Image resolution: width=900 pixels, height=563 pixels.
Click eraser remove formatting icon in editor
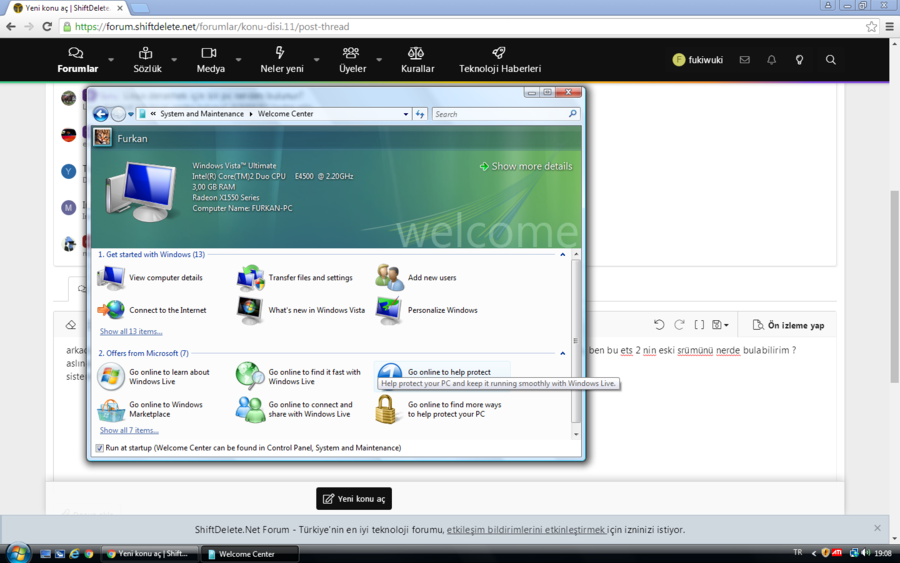coord(71,325)
